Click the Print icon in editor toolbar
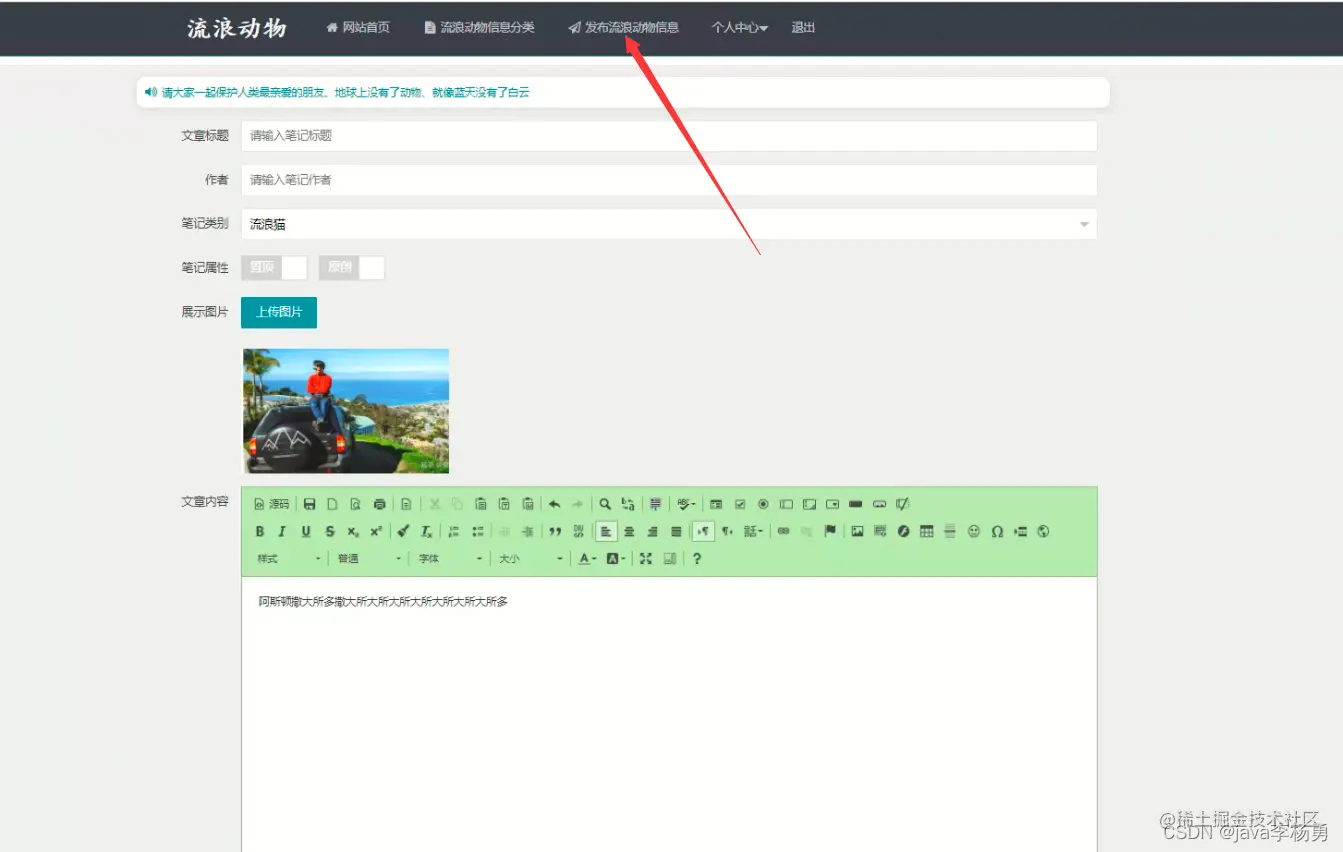The width and height of the screenshot is (1343, 852). pyautogui.click(x=379, y=504)
